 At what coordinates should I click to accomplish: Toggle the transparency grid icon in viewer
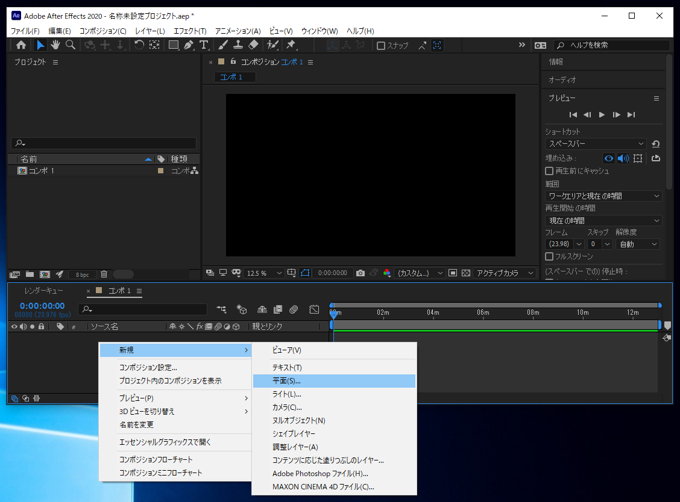(466, 273)
